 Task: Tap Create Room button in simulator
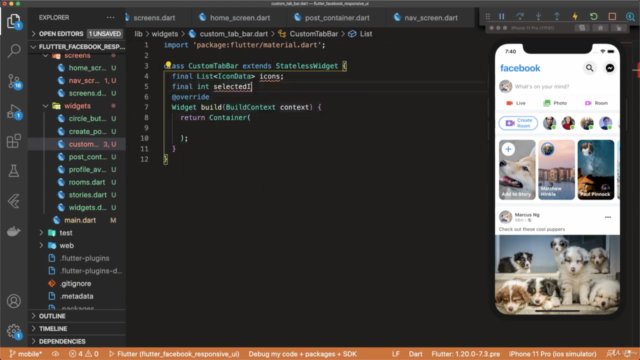(x=518, y=123)
